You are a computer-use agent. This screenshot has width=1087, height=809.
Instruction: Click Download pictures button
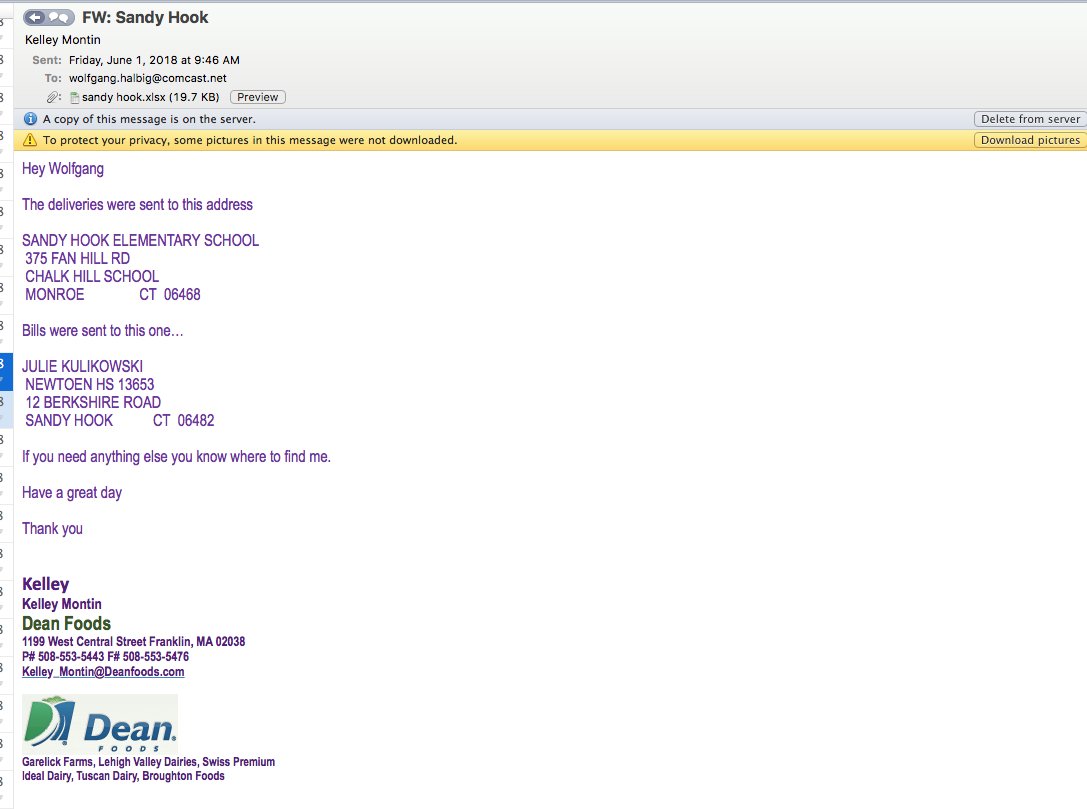[1030, 140]
